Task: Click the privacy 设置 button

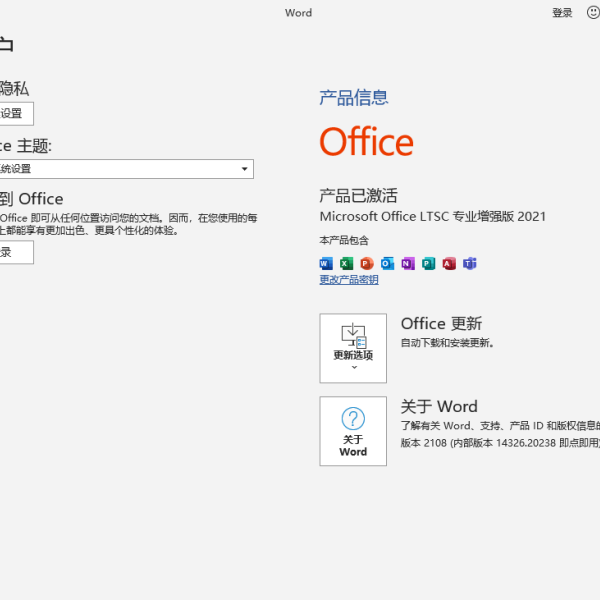Action: (16, 114)
